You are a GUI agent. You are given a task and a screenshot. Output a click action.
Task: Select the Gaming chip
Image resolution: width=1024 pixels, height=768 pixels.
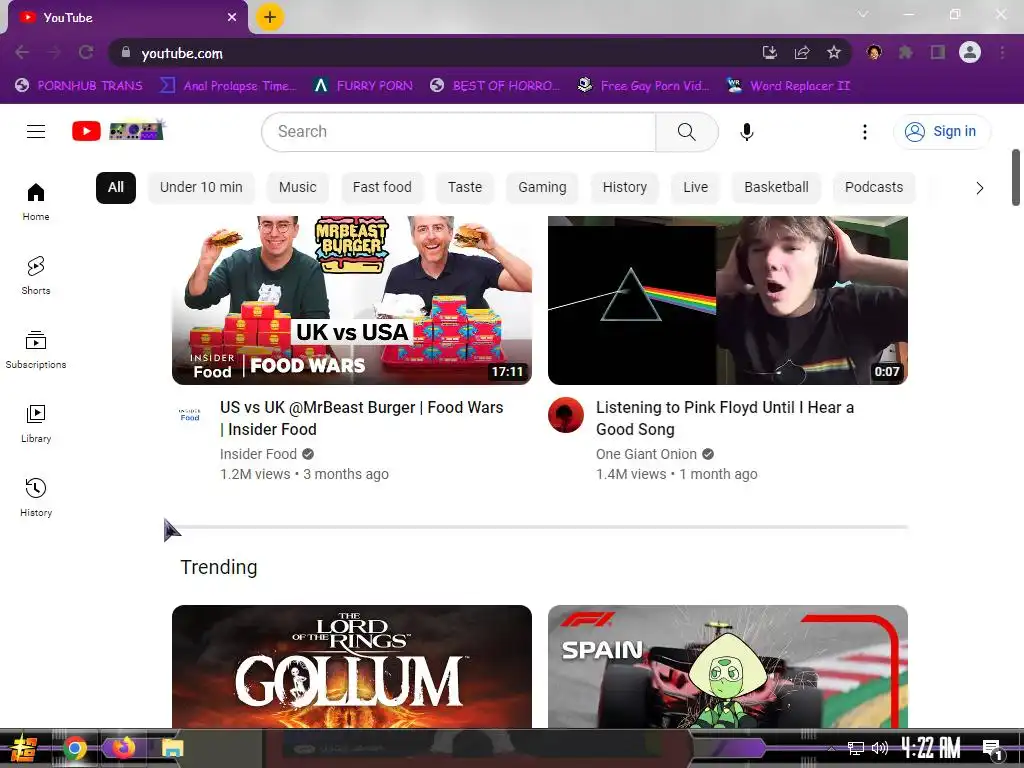point(542,188)
